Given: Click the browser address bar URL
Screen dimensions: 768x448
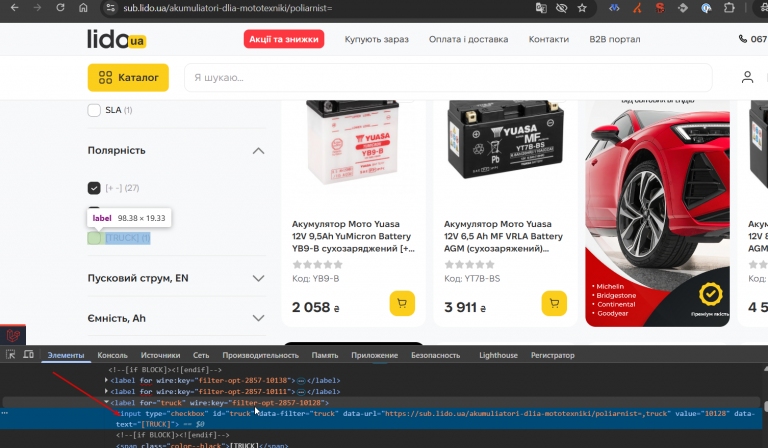Looking at the screenshot, I should pyautogui.click(x=228, y=8).
